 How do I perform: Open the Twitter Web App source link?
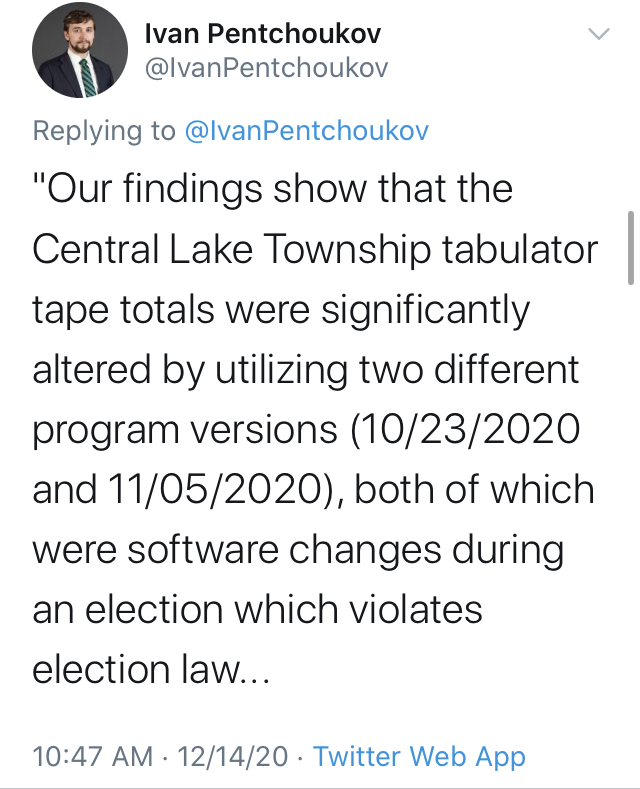point(419,756)
